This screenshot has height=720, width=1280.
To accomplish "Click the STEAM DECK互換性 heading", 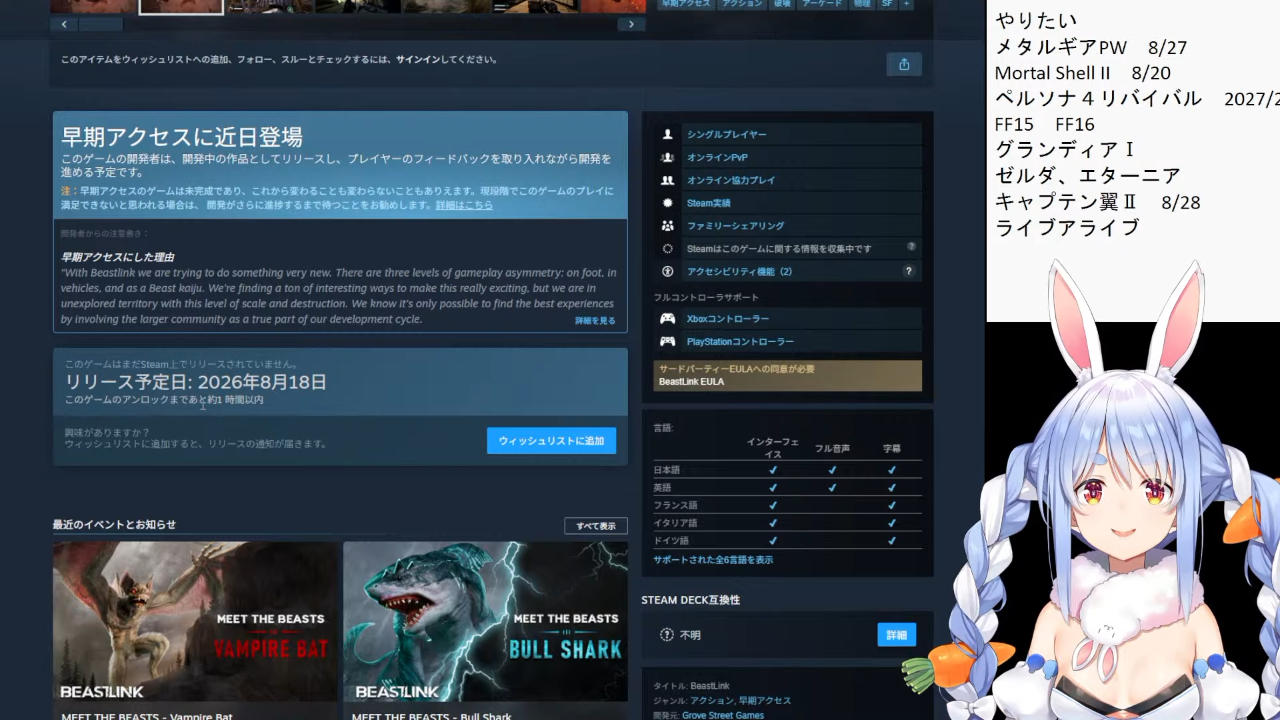I will tap(690, 600).
